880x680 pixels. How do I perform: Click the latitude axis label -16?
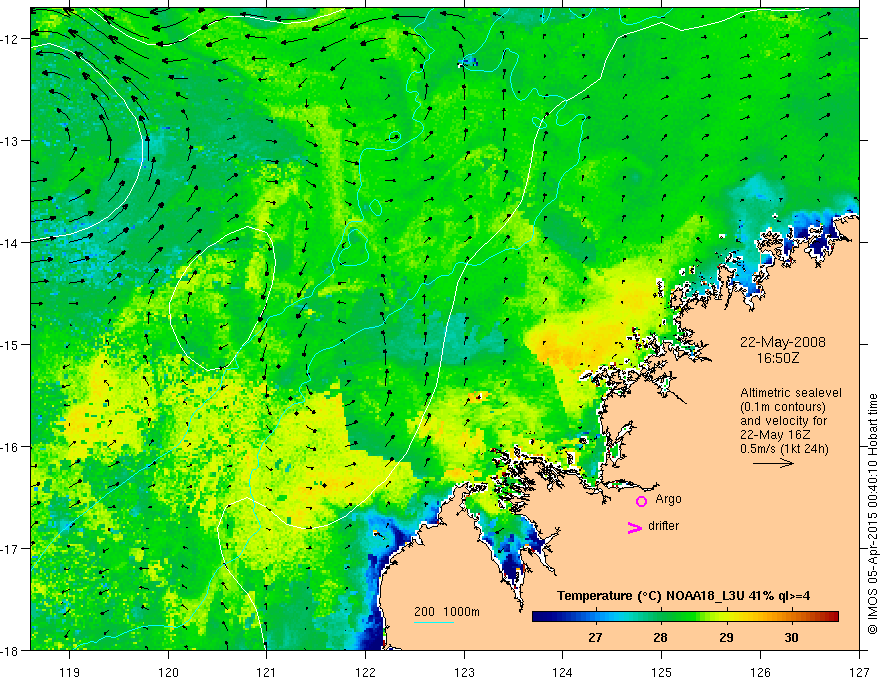point(10,447)
